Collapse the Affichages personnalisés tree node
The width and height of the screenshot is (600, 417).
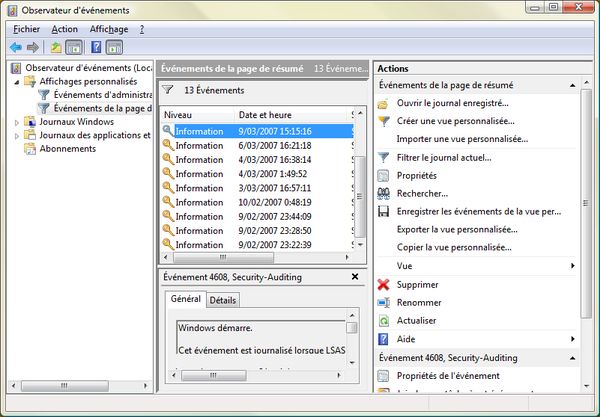coord(17,81)
